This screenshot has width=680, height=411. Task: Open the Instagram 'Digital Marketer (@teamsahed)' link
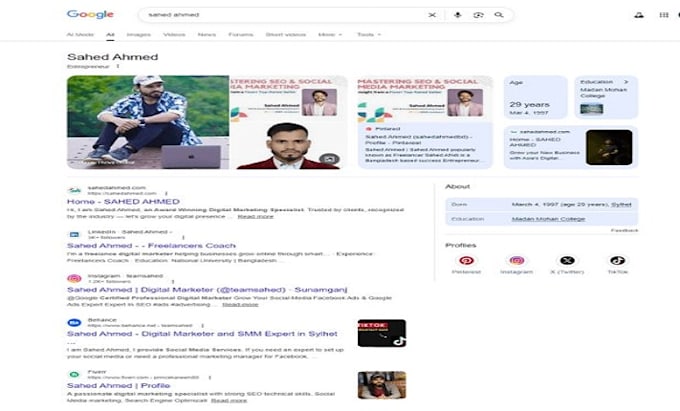207,290
